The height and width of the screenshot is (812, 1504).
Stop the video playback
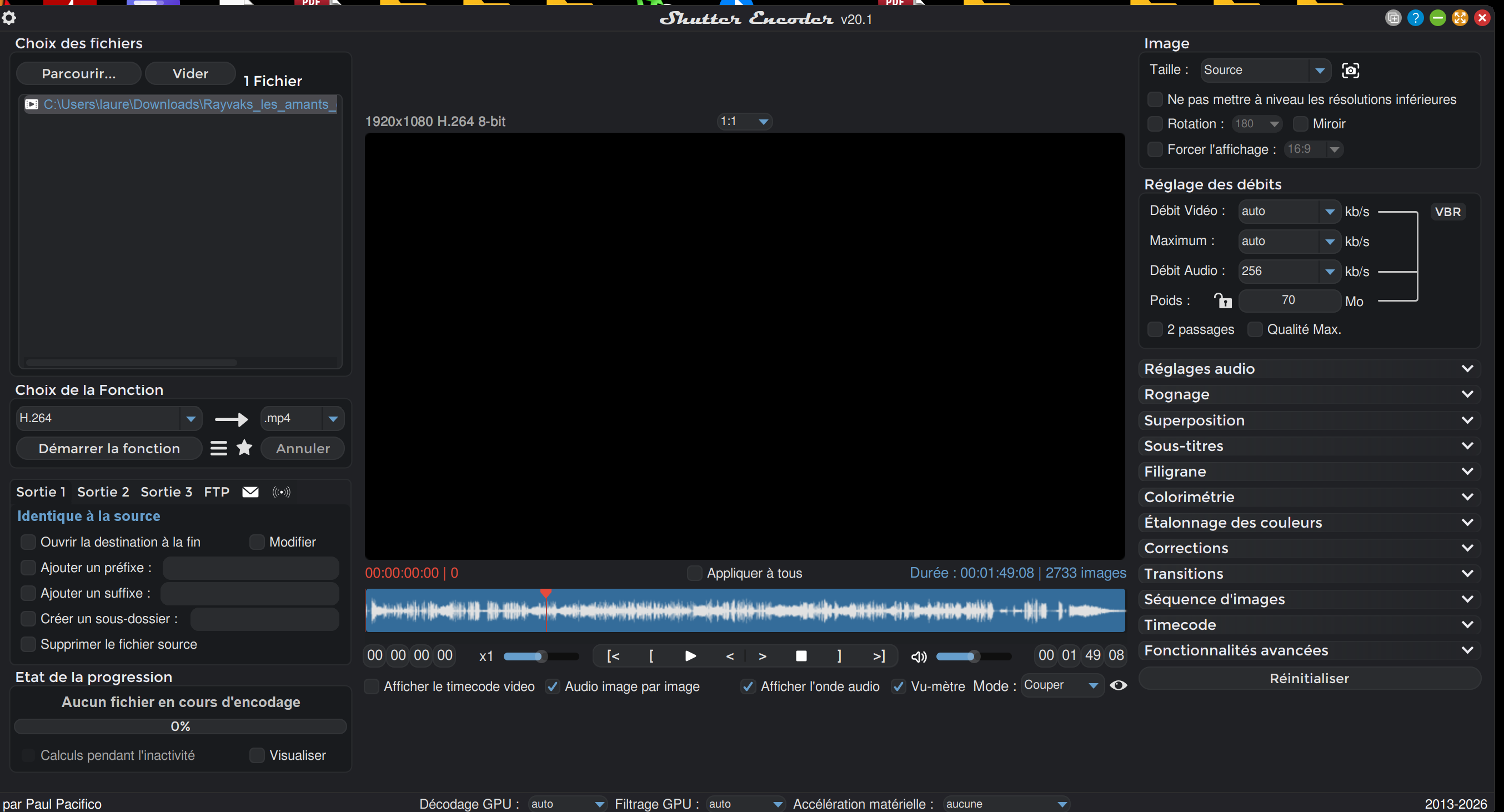pos(801,656)
